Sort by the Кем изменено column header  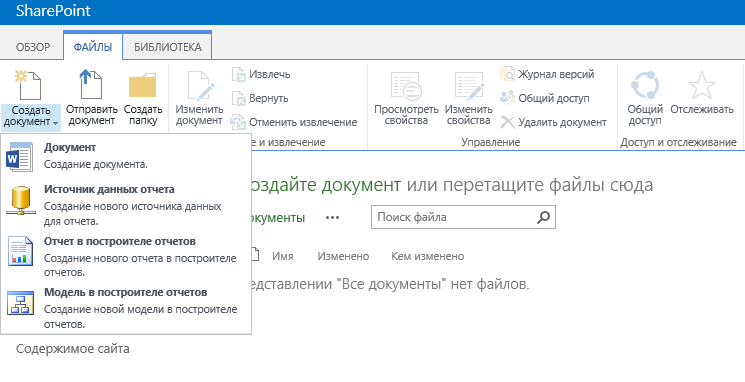[x=428, y=256]
